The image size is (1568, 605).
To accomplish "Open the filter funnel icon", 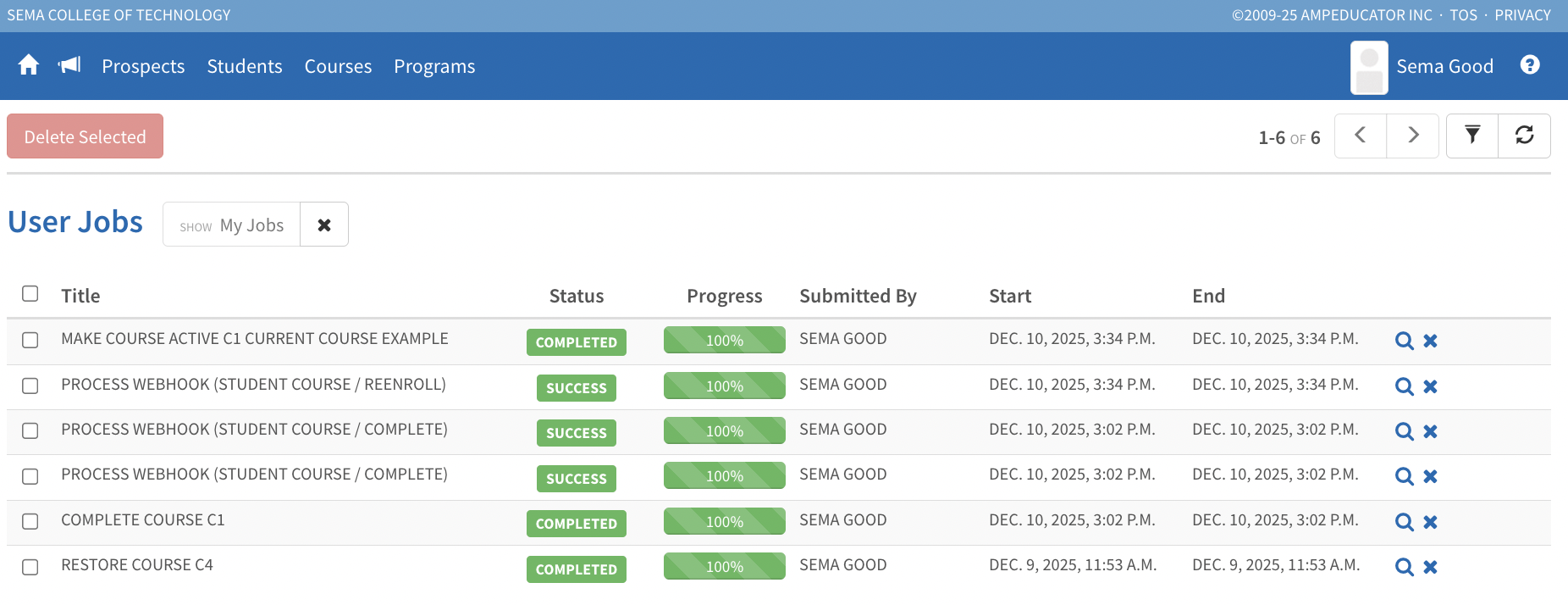I will (1472, 136).
